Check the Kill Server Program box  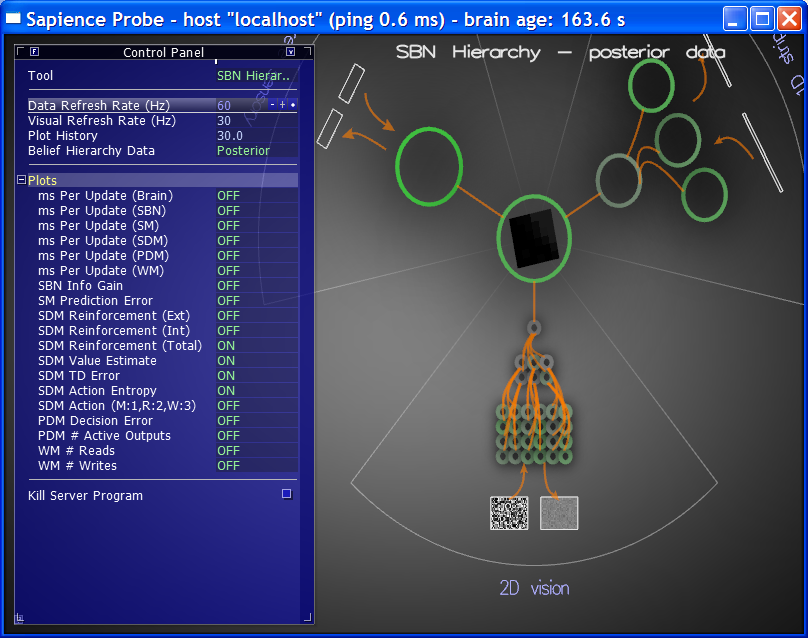click(x=286, y=494)
